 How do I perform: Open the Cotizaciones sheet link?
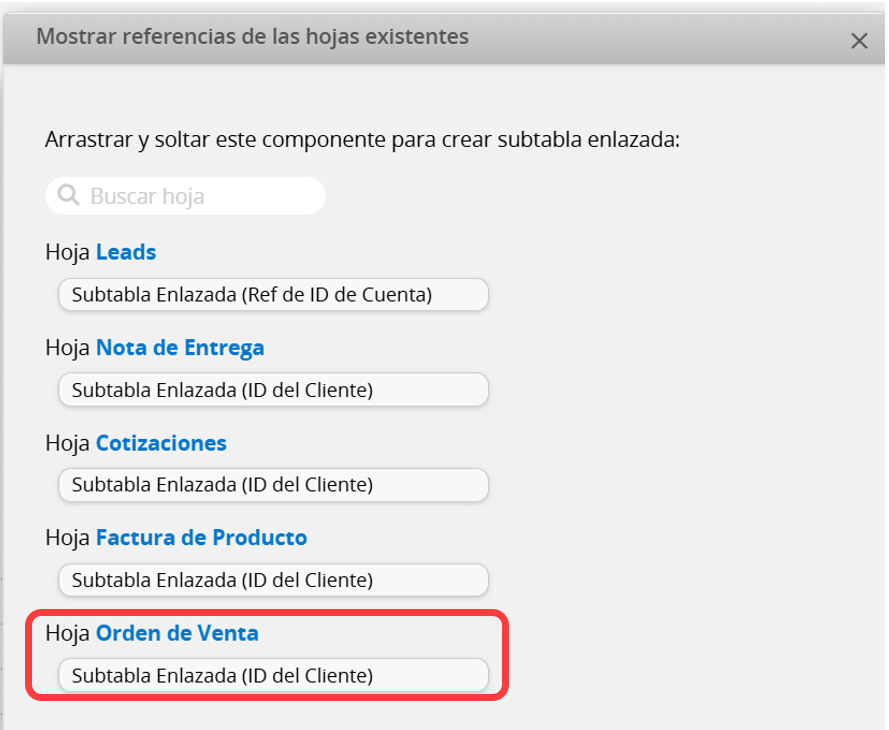[x=161, y=443]
